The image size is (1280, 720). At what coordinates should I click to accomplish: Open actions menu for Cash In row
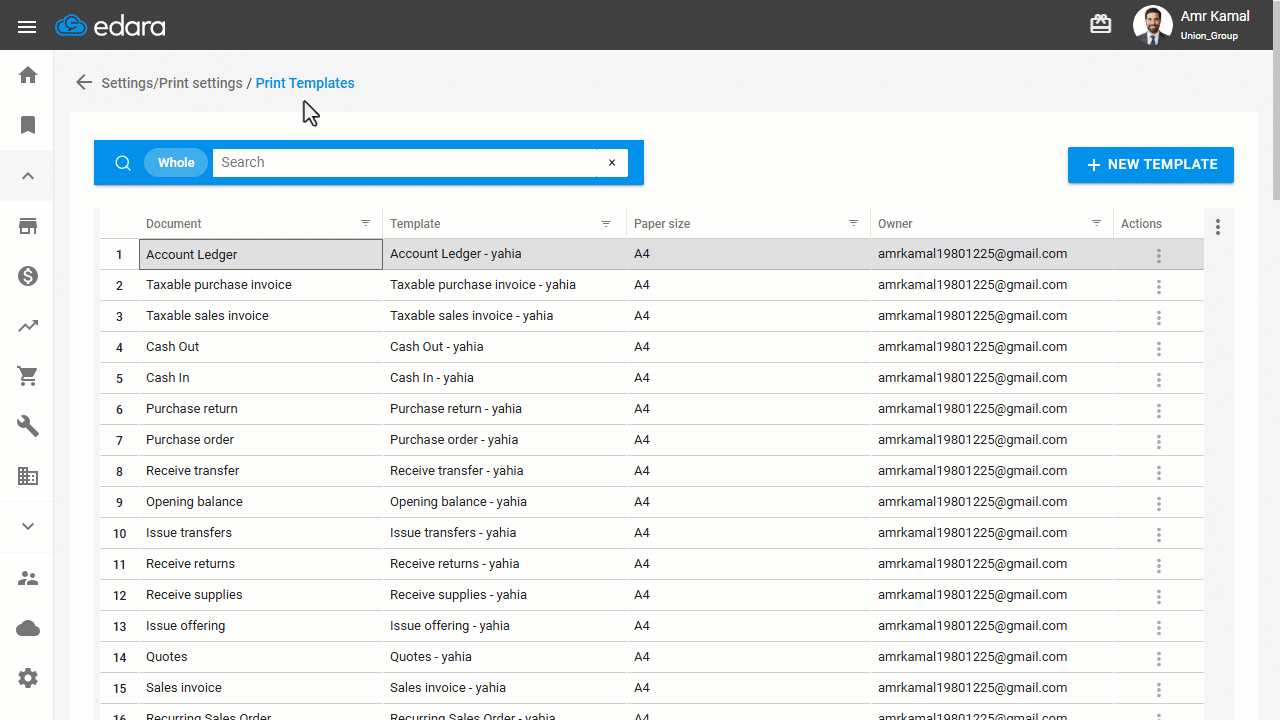(x=1159, y=380)
